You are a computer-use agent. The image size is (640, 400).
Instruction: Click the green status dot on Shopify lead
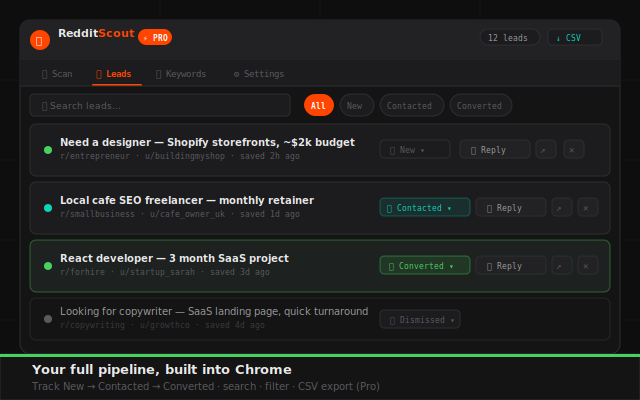pyautogui.click(x=48, y=150)
